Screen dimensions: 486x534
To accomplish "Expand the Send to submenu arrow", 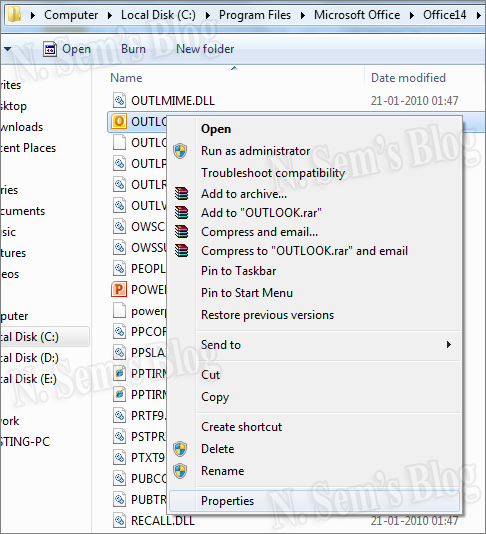I will 449,345.
